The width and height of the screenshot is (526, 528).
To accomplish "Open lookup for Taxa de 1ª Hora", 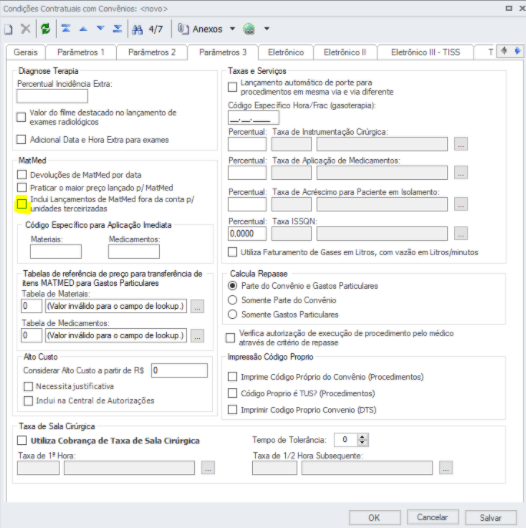I will pyautogui.click(x=208, y=468).
